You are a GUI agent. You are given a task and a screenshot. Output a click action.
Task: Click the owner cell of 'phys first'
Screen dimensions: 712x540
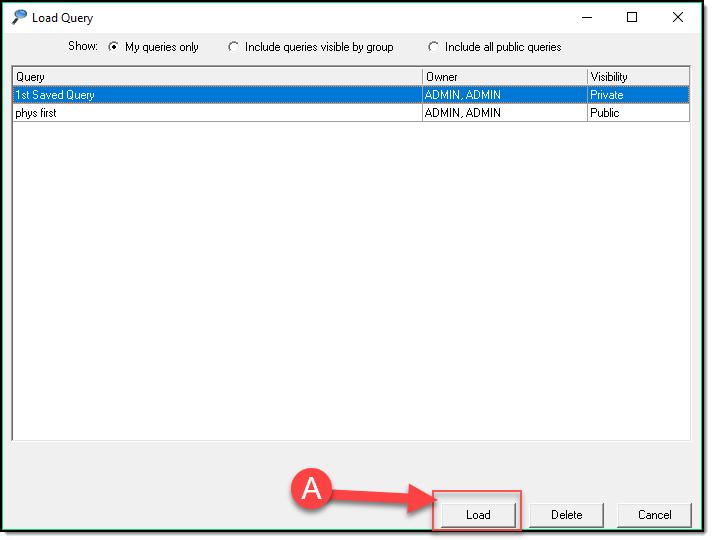click(463, 113)
